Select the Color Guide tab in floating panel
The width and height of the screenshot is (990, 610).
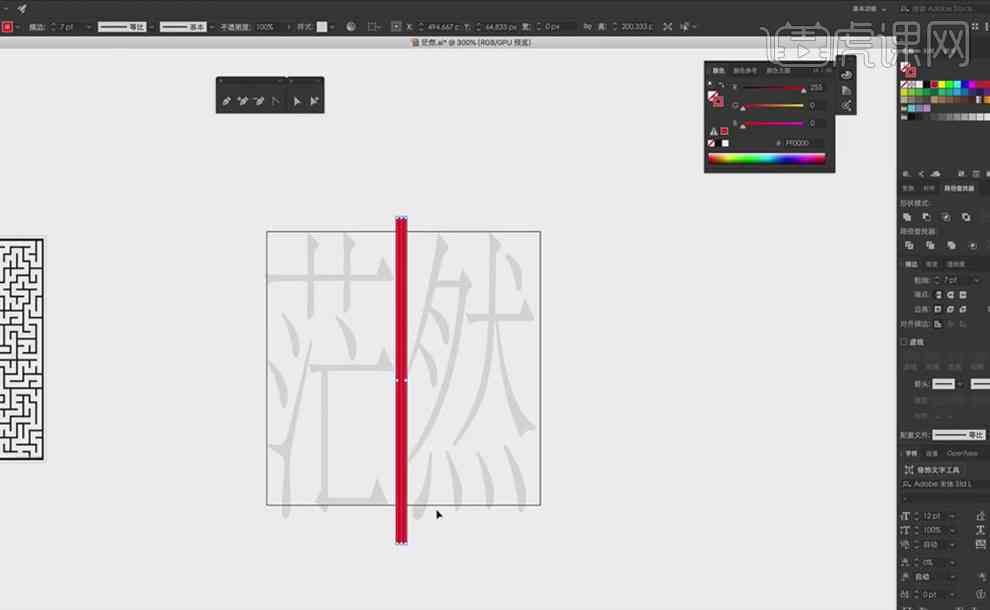pos(745,71)
